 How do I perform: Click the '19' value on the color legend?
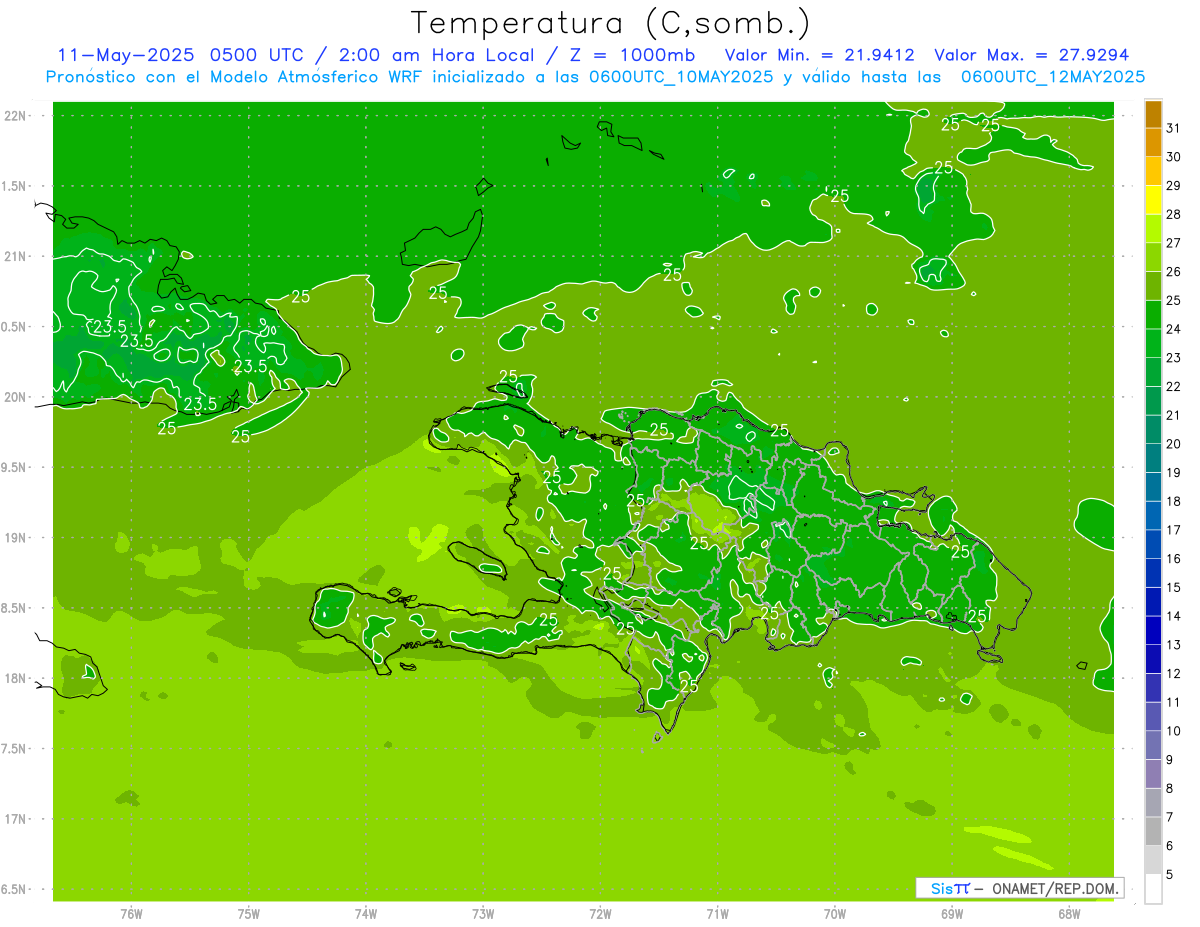coord(1174,473)
